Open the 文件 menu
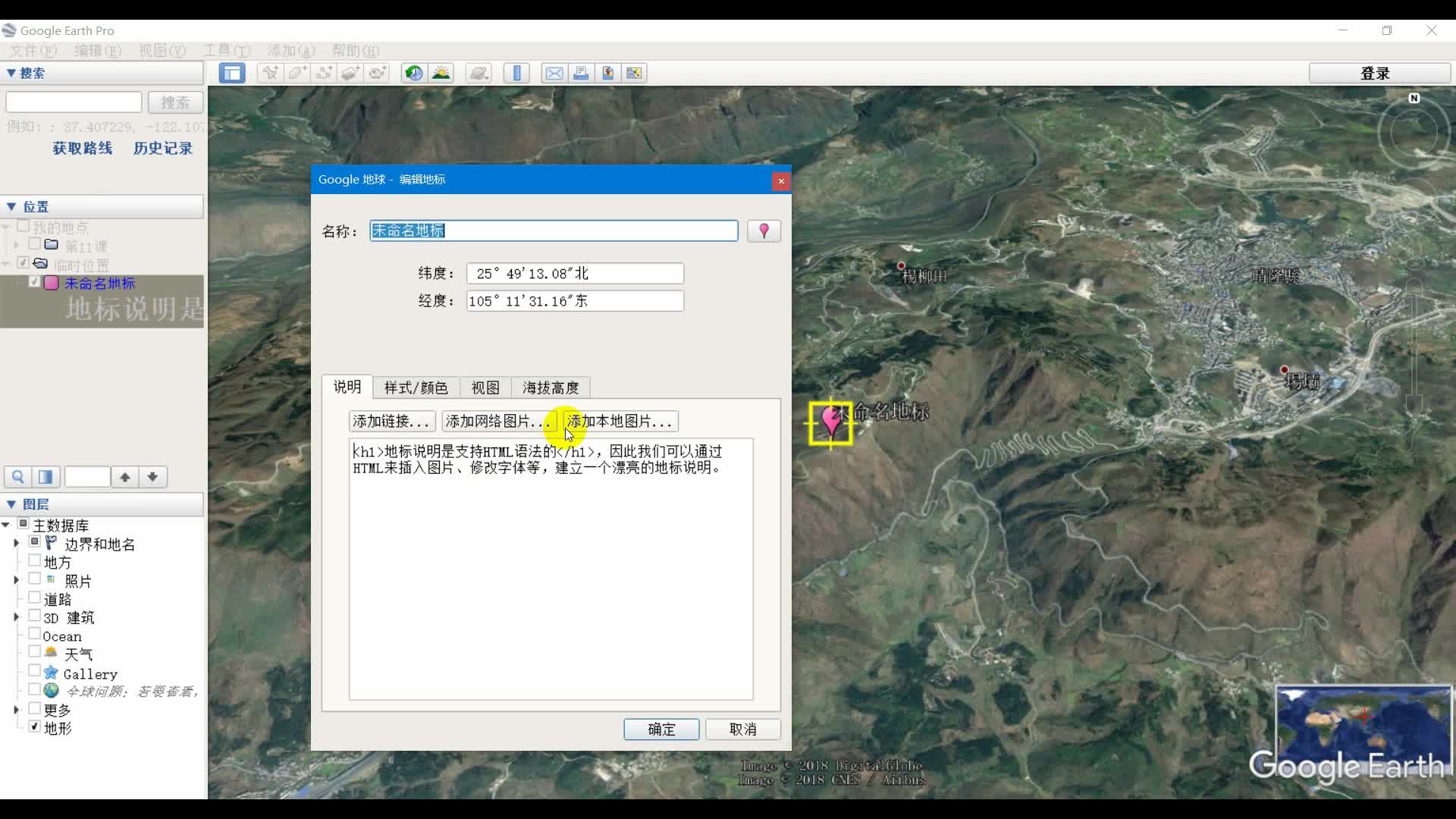Screen dimensions: 1456x819 [x=33, y=50]
